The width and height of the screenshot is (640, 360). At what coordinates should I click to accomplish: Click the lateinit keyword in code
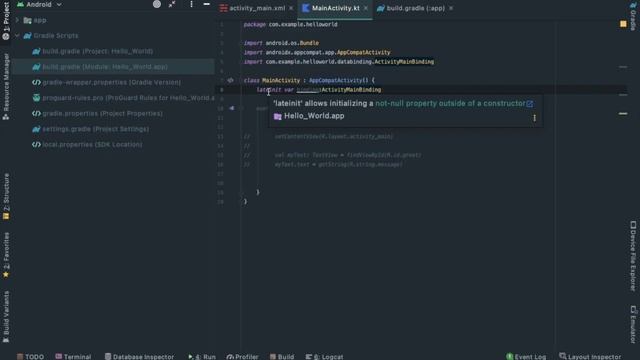click(x=269, y=90)
